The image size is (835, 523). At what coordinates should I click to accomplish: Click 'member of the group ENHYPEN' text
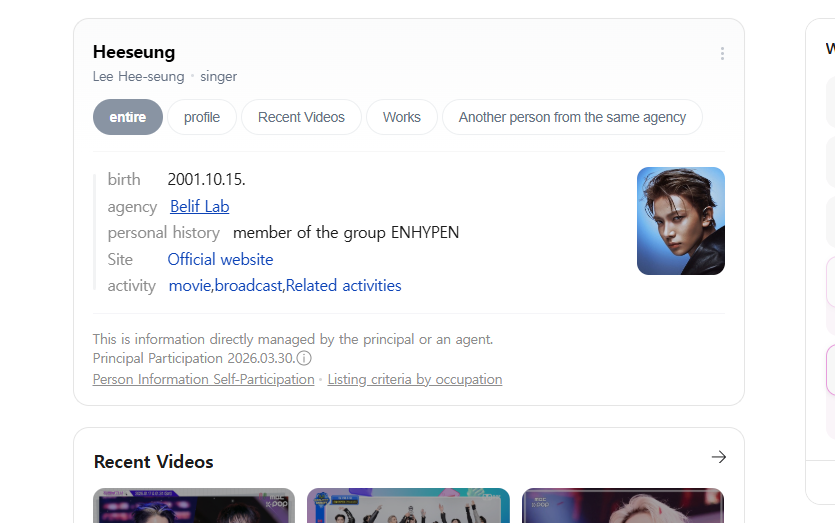point(346,233)
